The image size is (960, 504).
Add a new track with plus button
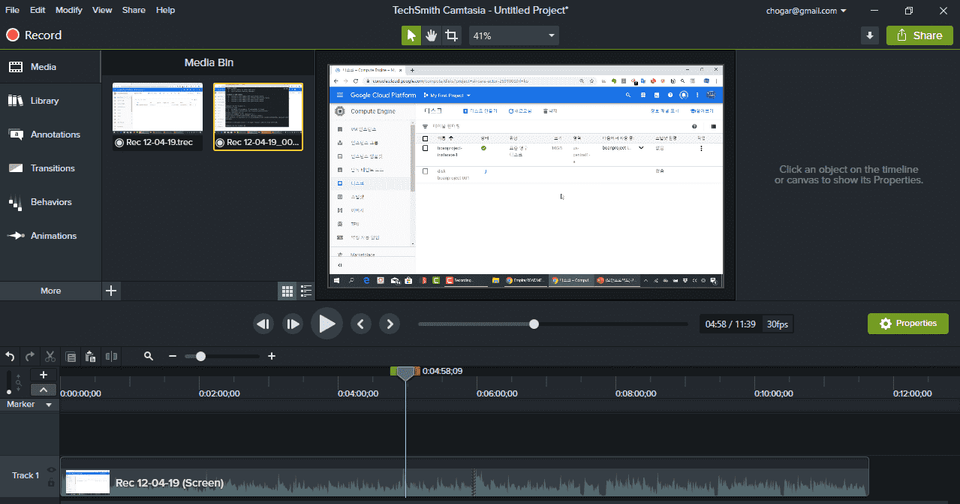(43, 375)
